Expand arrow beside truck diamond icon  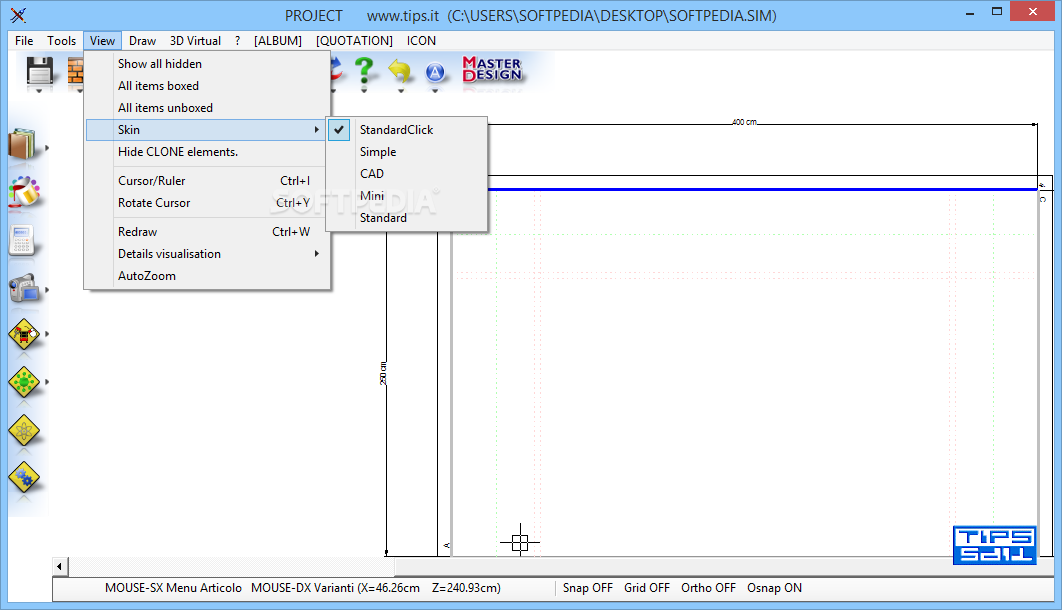tap(47, 334)
